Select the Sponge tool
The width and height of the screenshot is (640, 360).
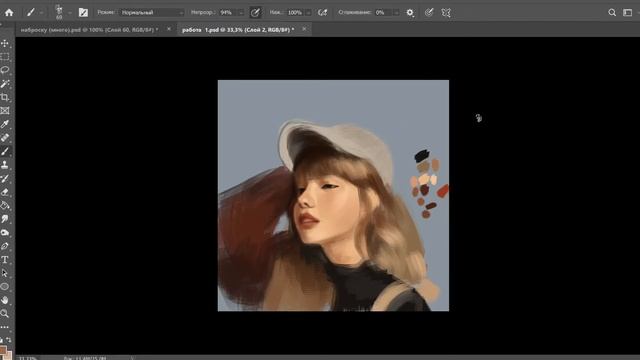[x=5, y=232]
